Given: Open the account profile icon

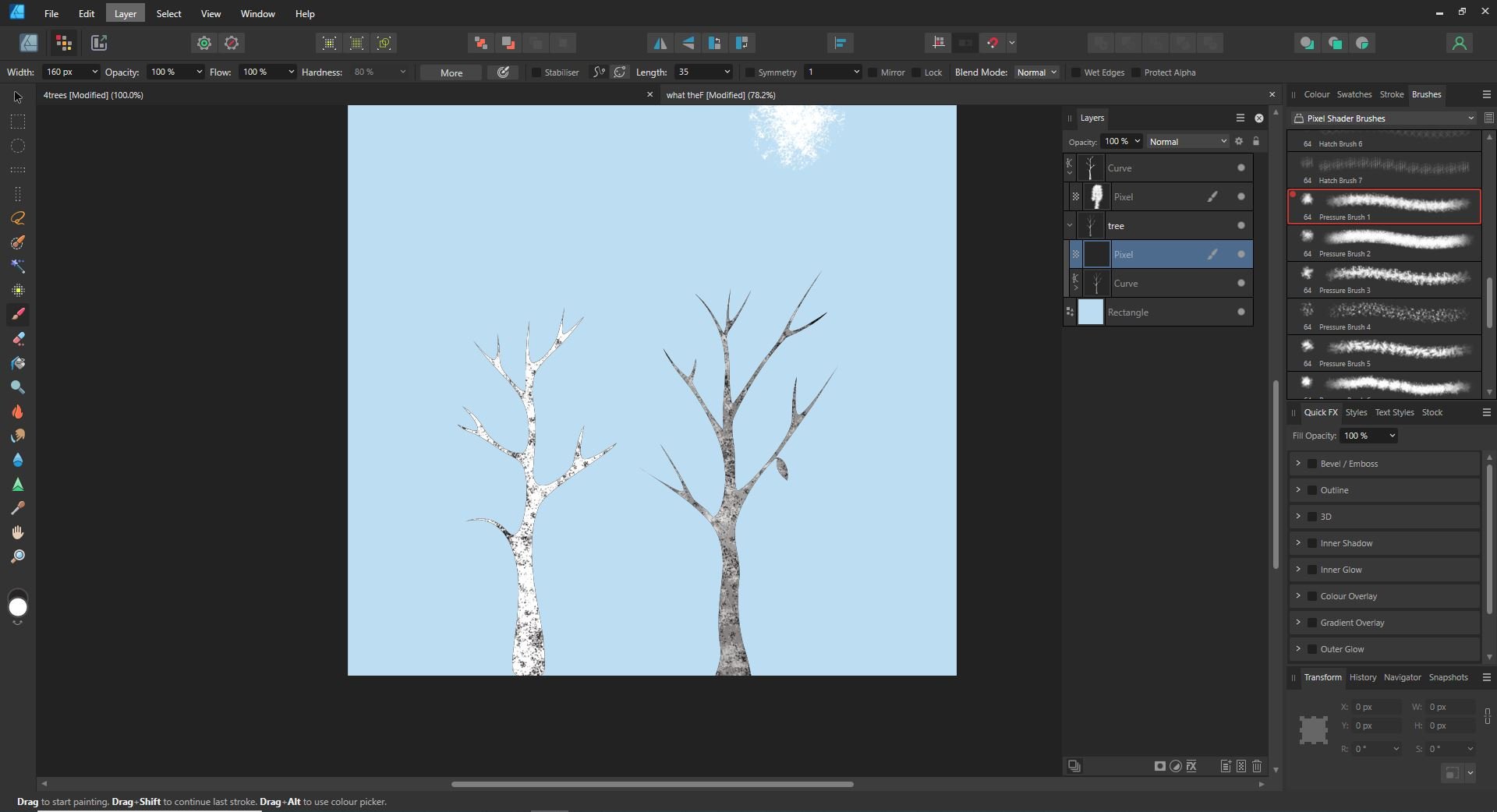Looking at the screenshot, I should [x=1459, y=43].
